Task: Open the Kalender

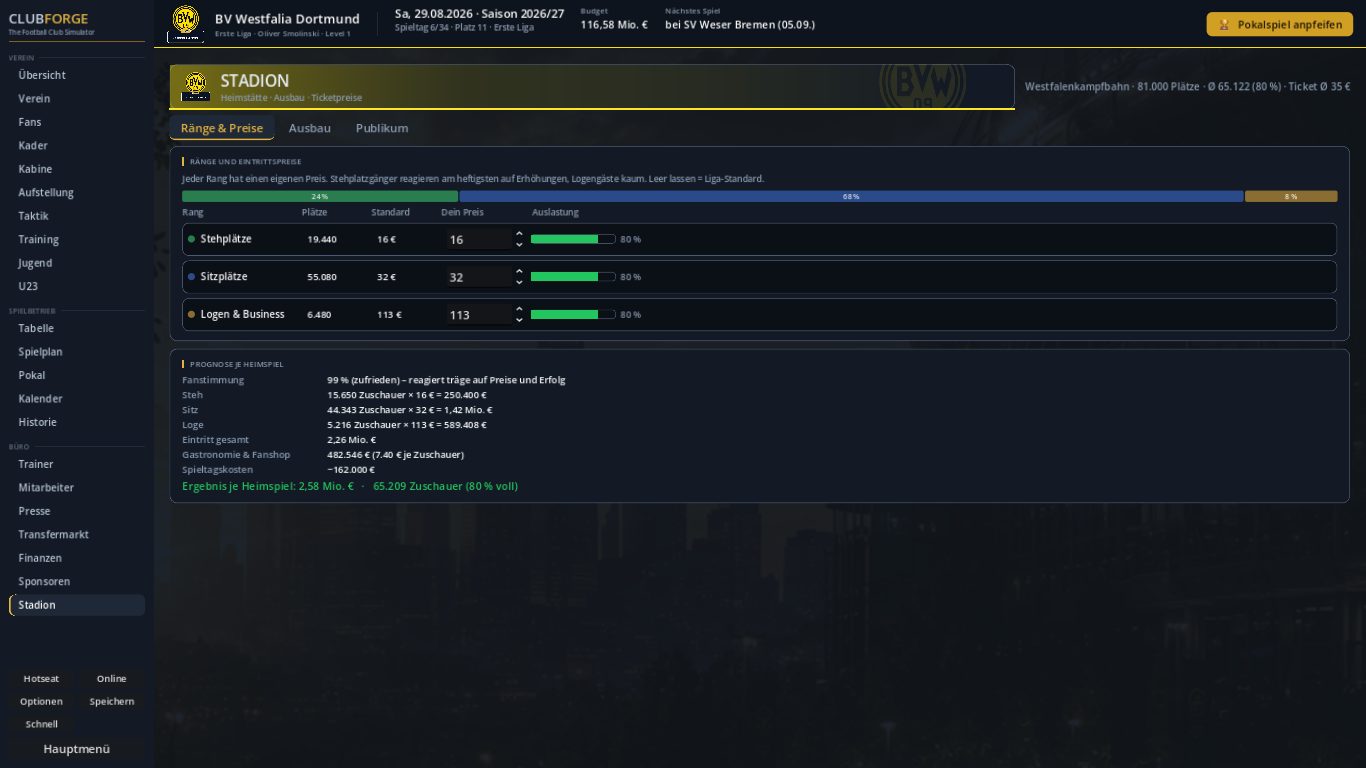Action: pos(77,399)
